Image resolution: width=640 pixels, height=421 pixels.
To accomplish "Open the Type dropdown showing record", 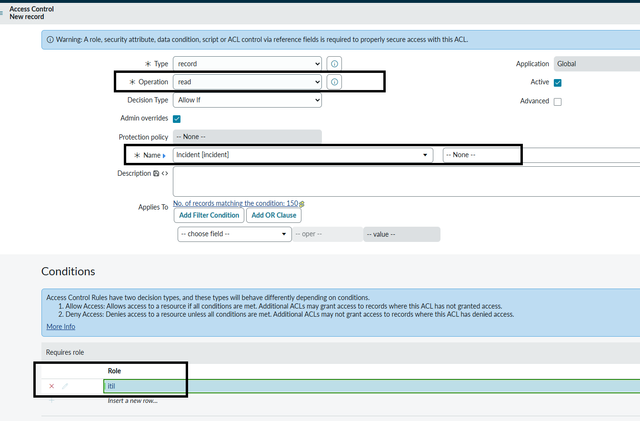I will tap(247, 64).
